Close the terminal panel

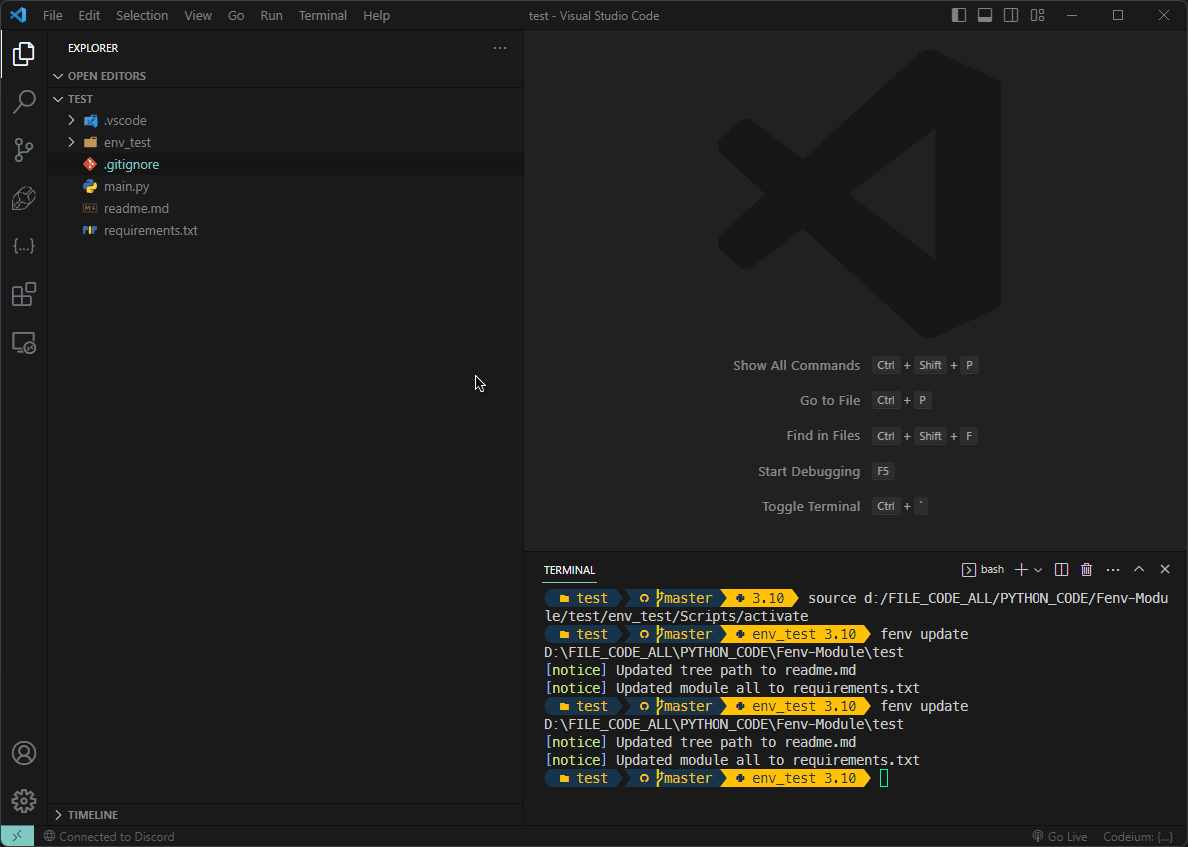[x=1165, y=570]
